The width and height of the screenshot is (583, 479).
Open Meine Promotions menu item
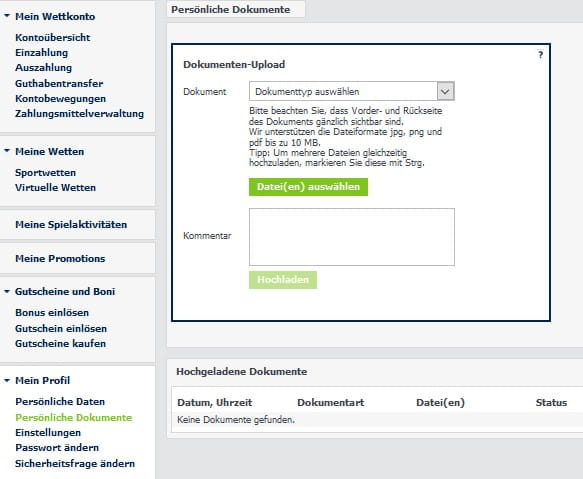tap(60, 258)
